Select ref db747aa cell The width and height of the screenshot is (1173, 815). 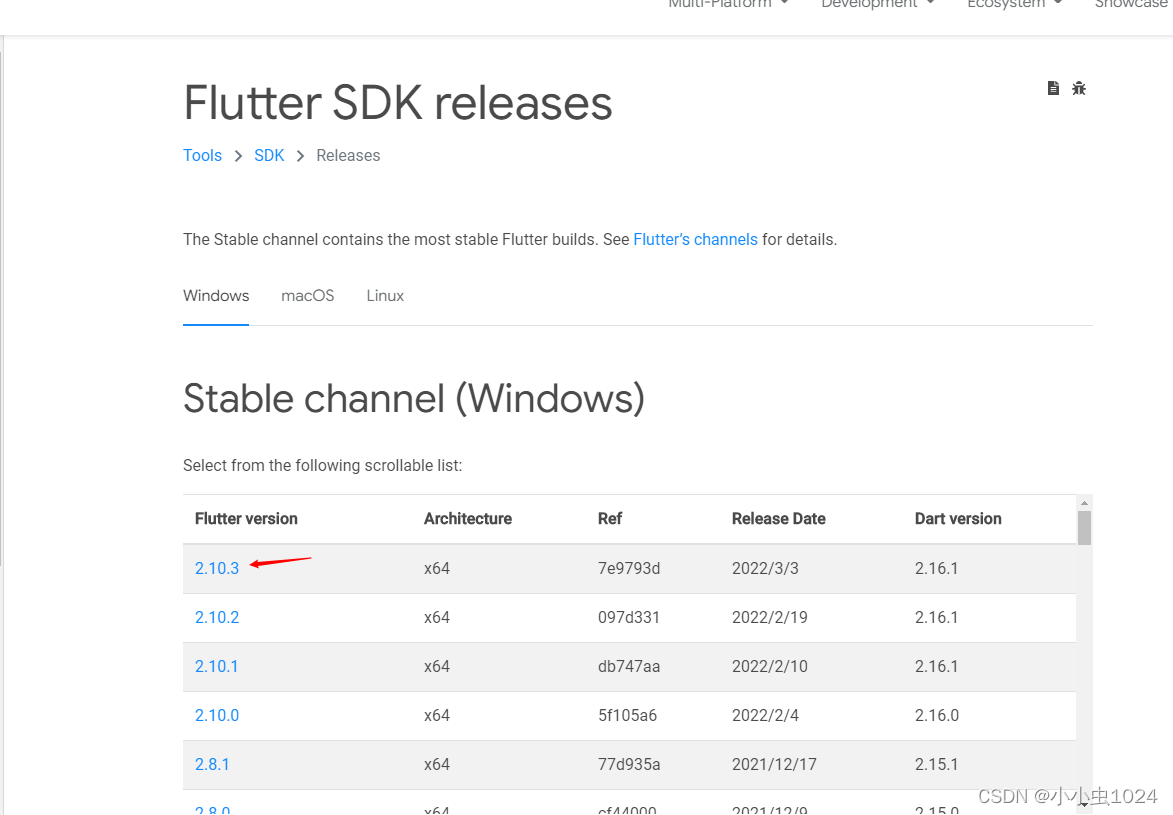point(629,666)
